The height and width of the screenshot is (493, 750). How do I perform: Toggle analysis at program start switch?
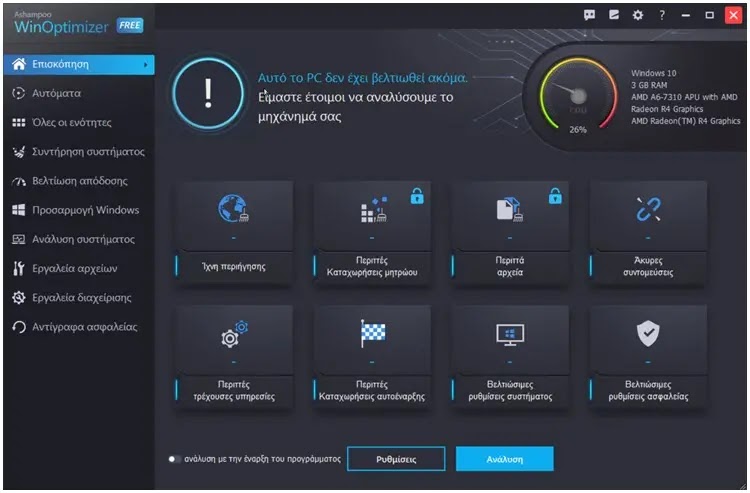pos(174,459)
